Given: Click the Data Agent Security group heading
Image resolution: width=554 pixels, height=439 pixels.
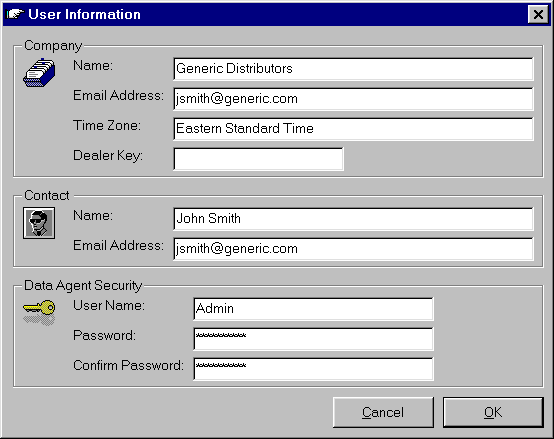Looking at the screenshot, I should click(x=83, y=285).
